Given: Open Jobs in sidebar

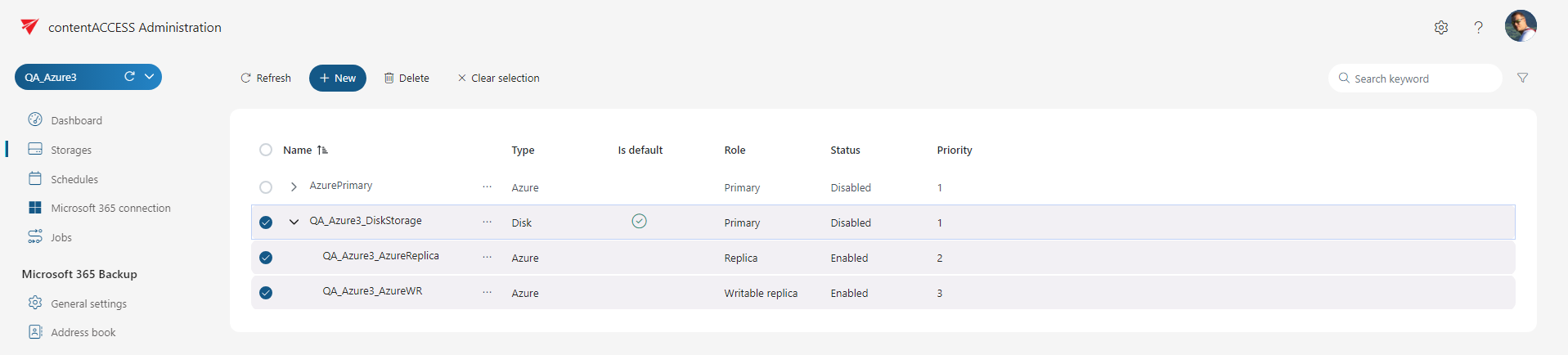Looking at the screenshot, I should click(x=51, y=237).
